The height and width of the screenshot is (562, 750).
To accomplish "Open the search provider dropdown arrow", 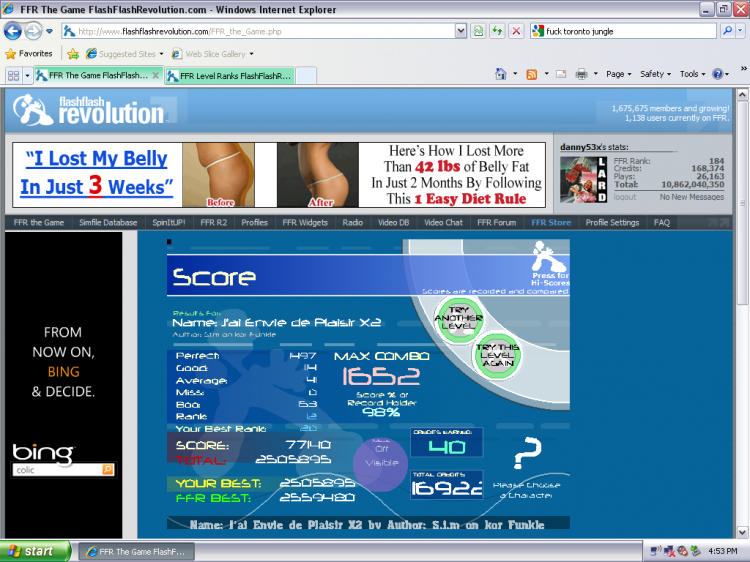I will [740, 32].
